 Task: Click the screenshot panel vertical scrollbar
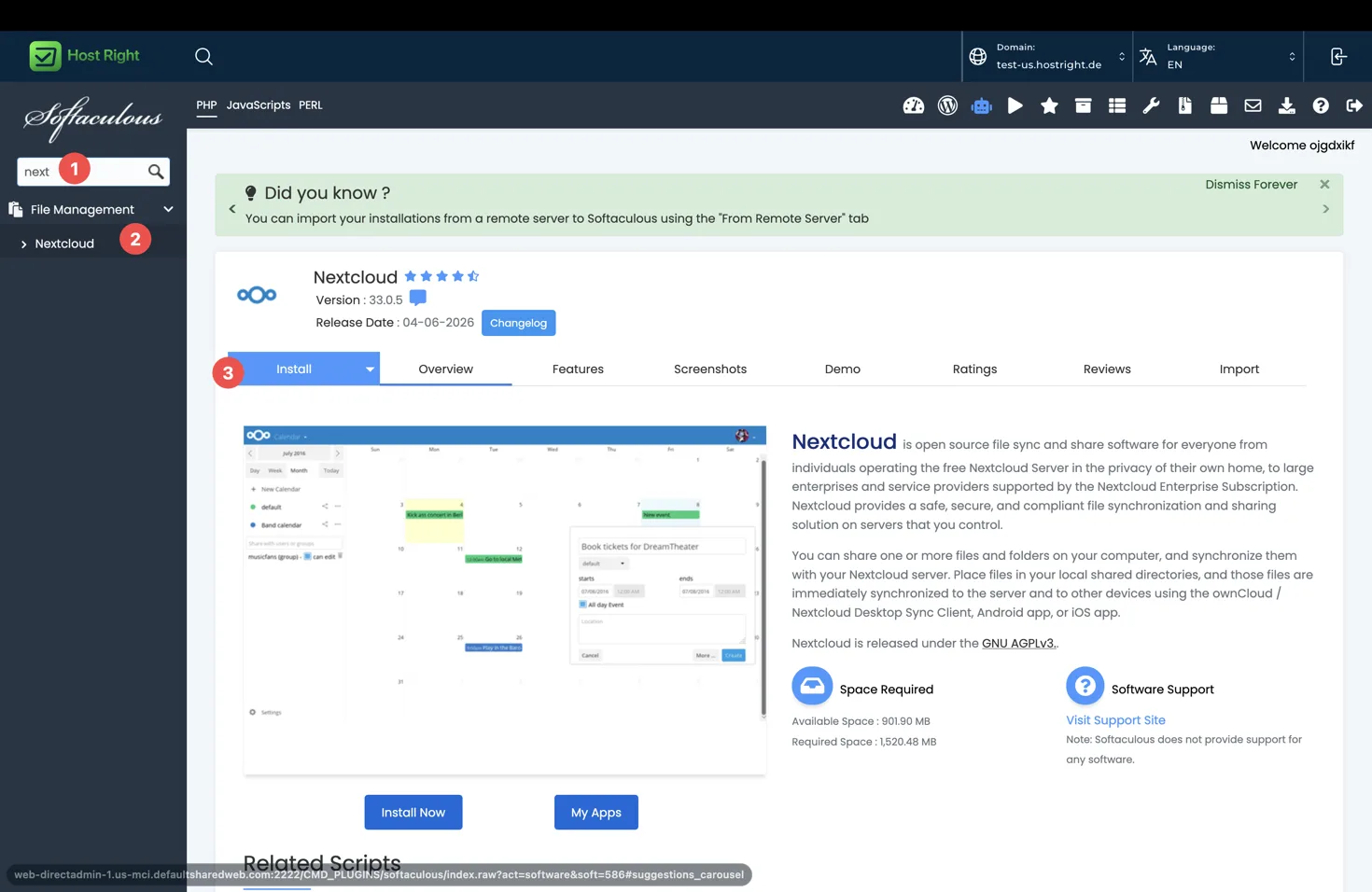tap(763, 588)
